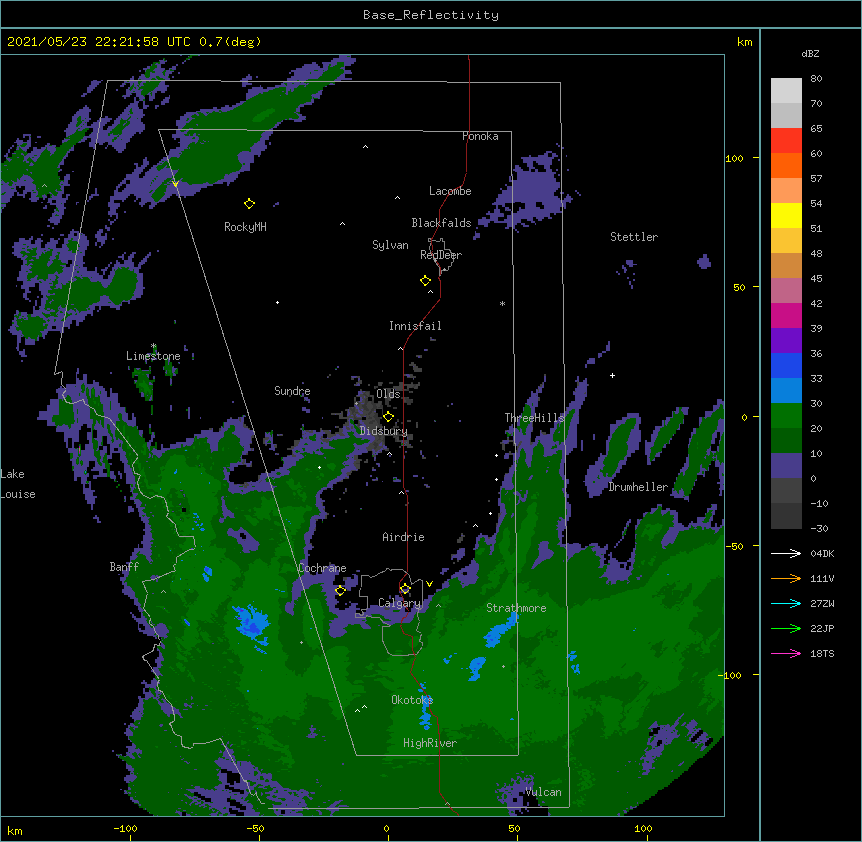This screenshot has width=862, height=842.
Task: Select the yellow diamond marker inside Calgary
Action: pos(405,589)
